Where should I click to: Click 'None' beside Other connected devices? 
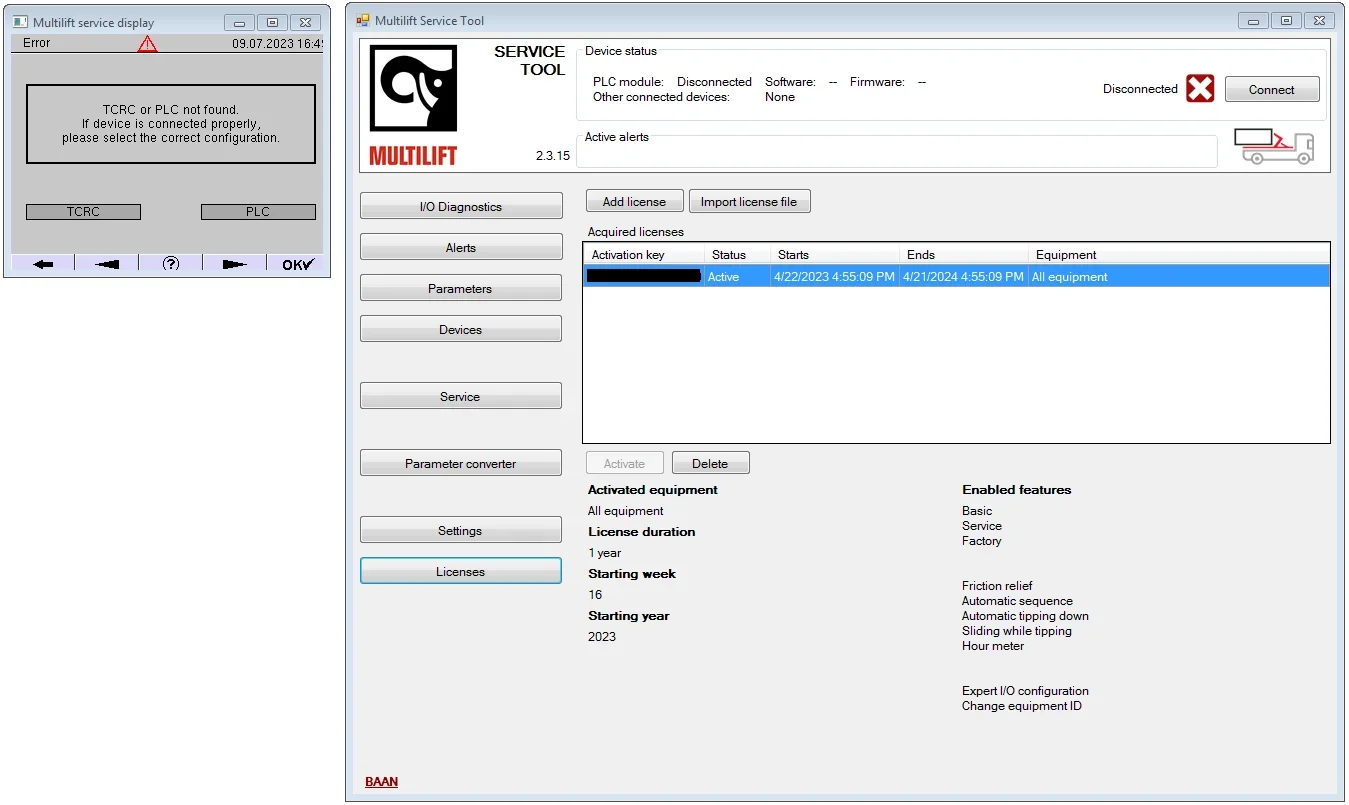tap(780, 97)
